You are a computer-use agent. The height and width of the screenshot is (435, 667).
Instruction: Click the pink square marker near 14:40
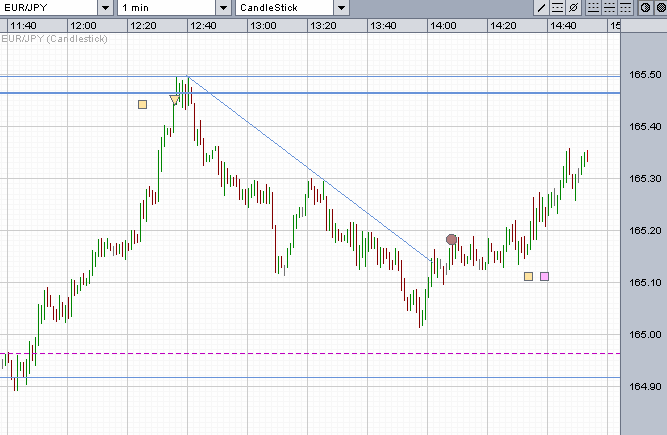(x=544, y=277)
